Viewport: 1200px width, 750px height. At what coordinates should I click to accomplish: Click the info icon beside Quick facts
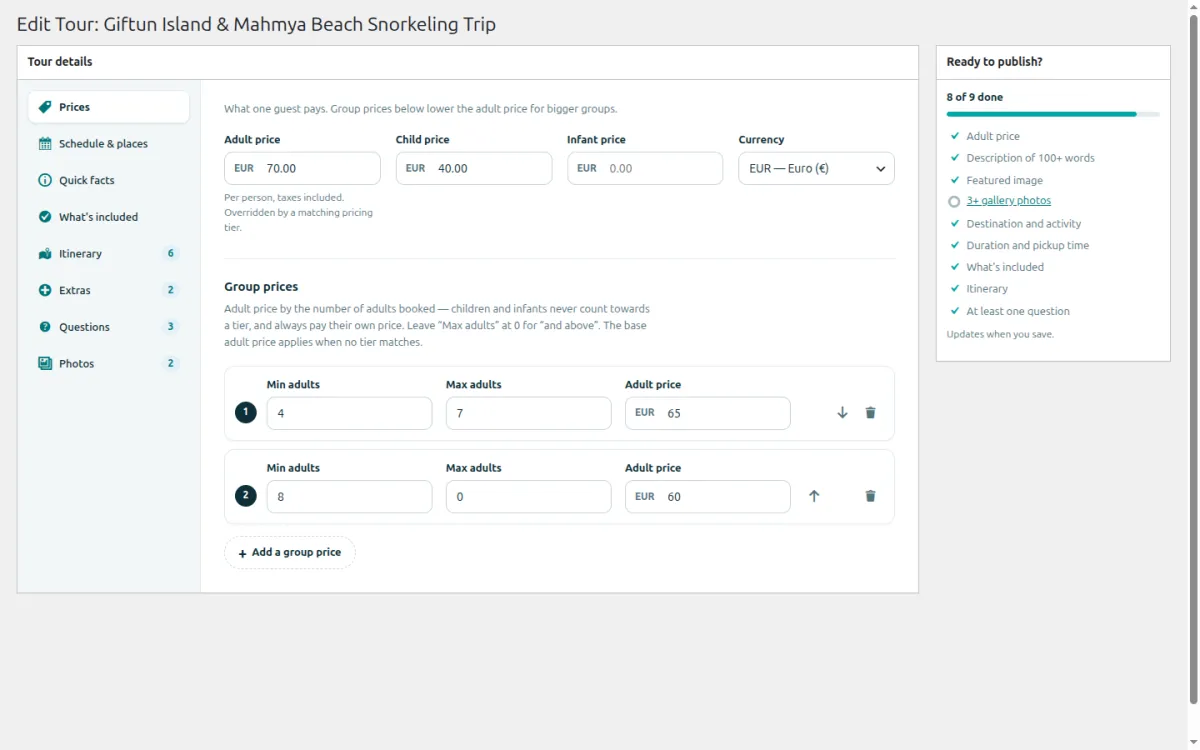pos(45,180)
